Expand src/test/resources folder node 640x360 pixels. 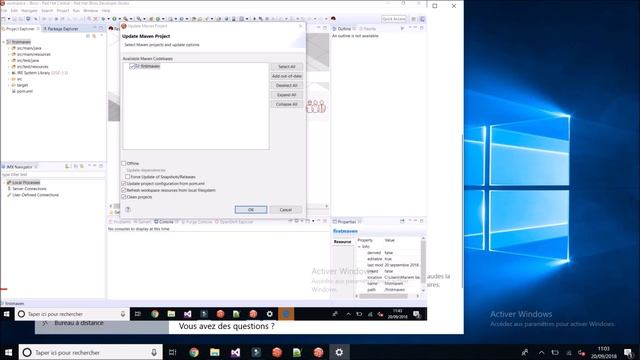click(9, 67)
